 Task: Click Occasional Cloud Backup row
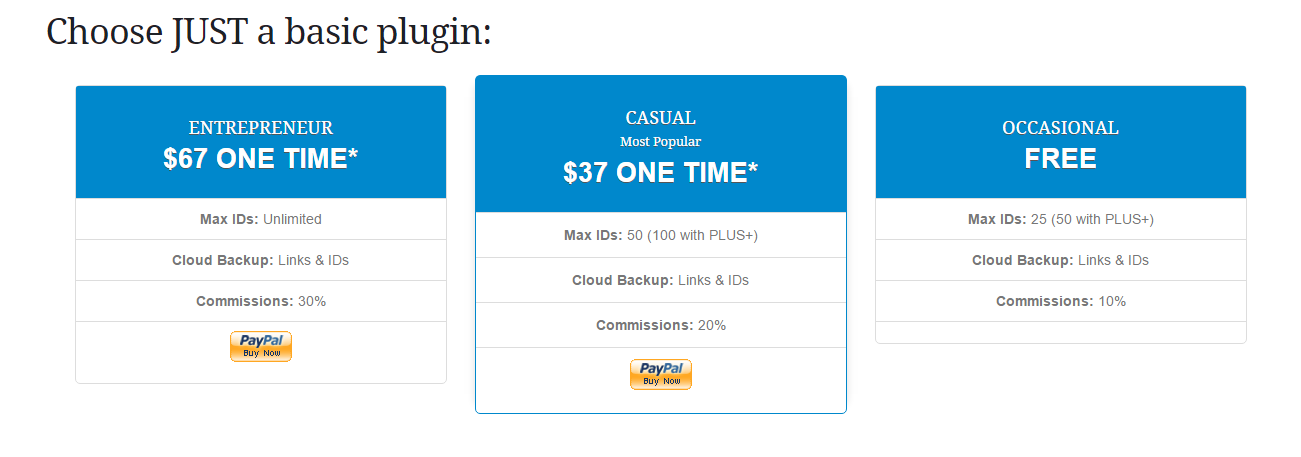pyautogui.click(x=1061, y=260)
